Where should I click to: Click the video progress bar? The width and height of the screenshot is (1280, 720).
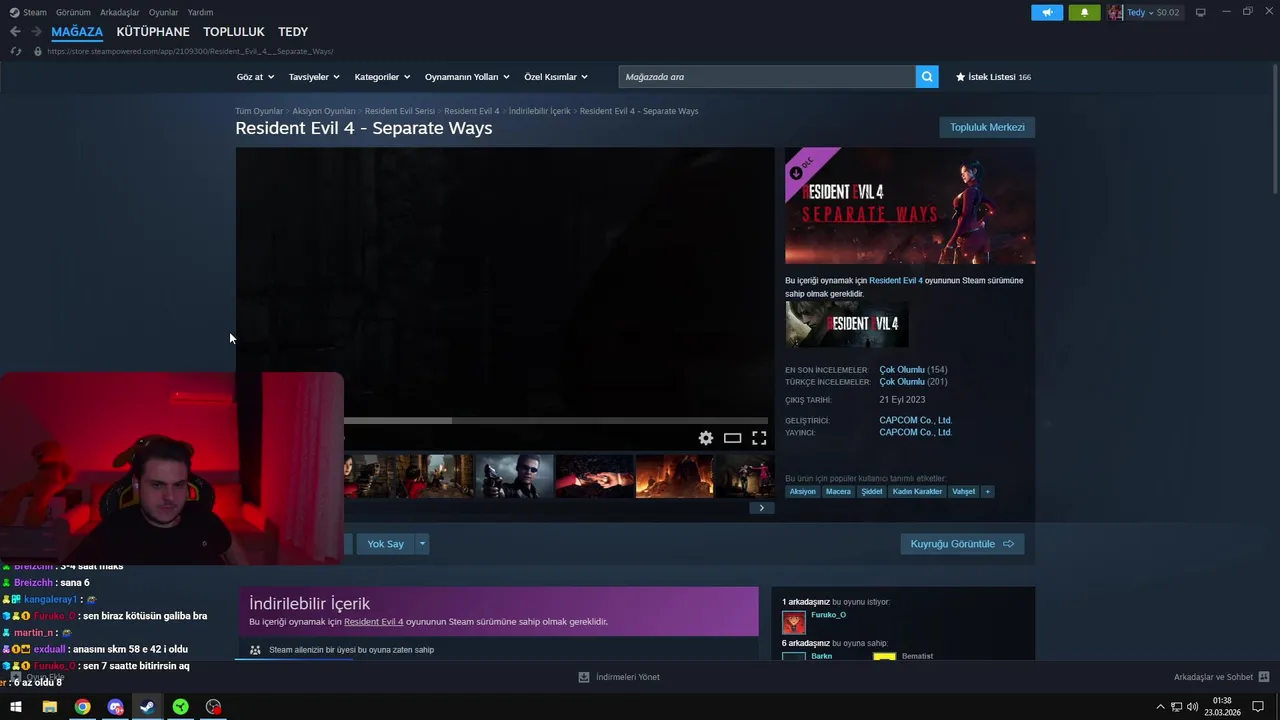(x=556, y=421)
